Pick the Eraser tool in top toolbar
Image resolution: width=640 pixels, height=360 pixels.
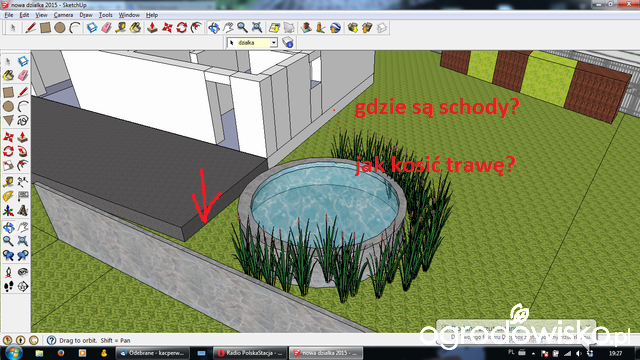click(106, 28)
